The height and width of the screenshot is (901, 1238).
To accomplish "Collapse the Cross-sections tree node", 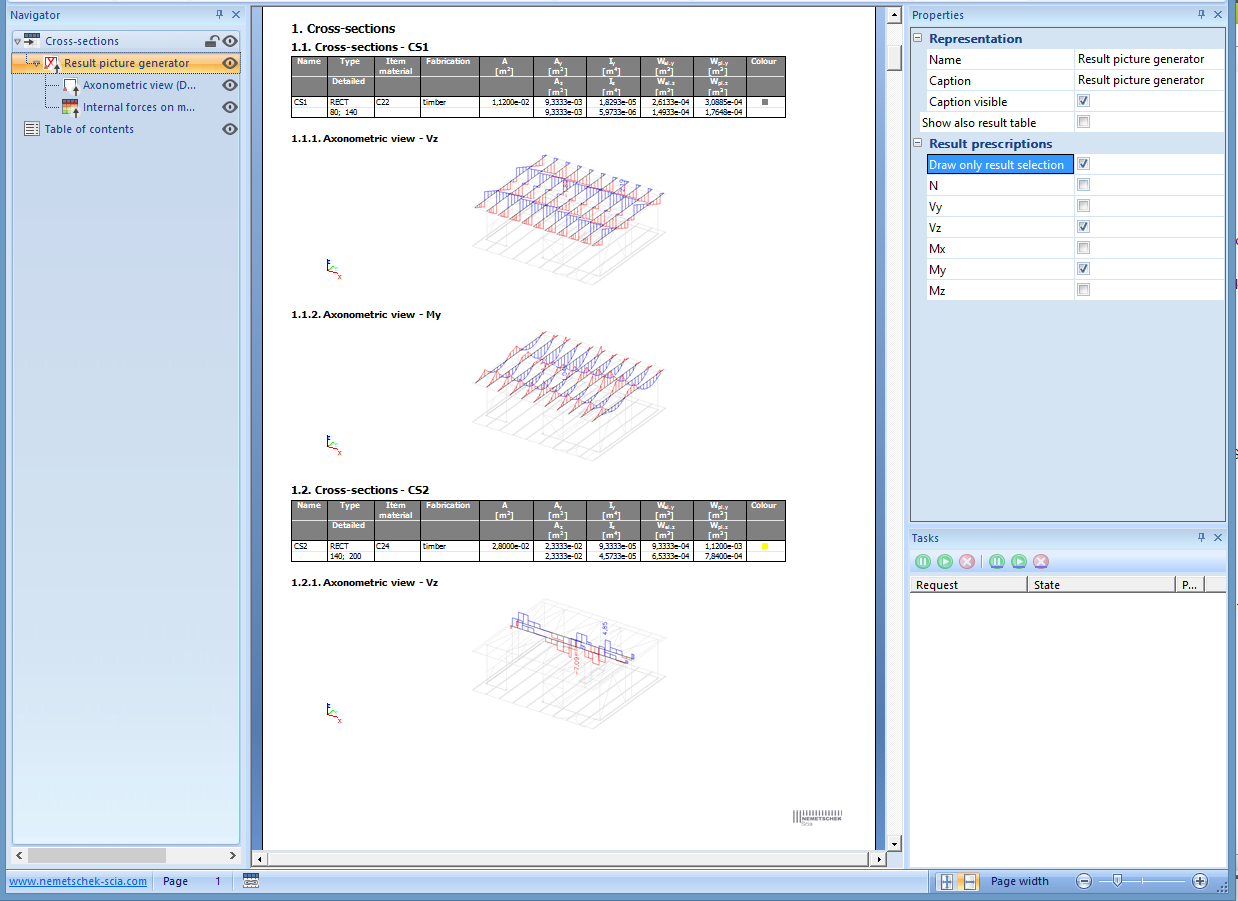I will tap(18, 41).
